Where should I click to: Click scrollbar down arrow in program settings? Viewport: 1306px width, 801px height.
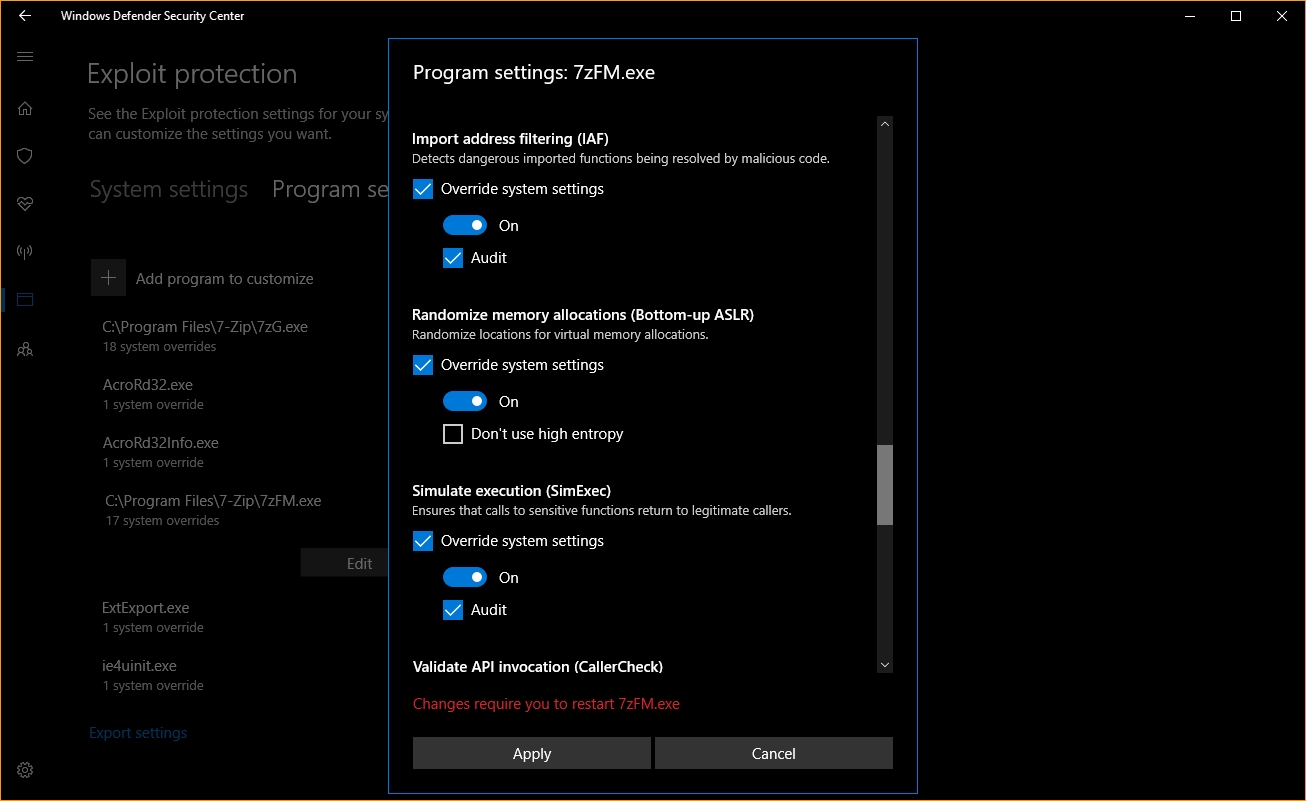pos(884,665)
